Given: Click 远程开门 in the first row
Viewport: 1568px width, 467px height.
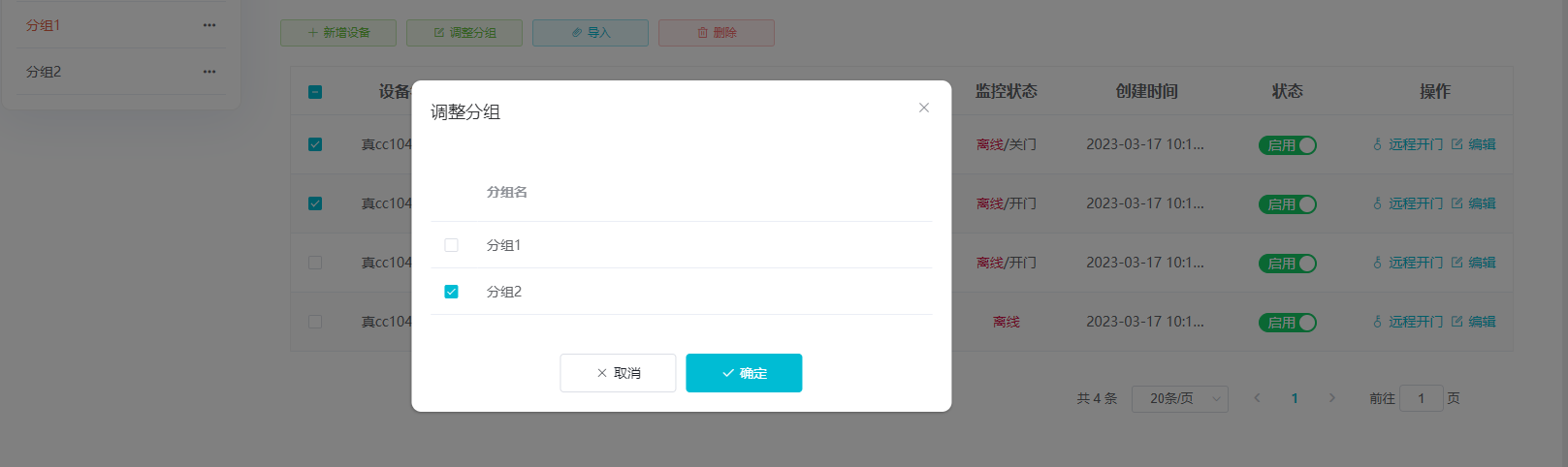Looking at the screenshot, I should 1408,144.
